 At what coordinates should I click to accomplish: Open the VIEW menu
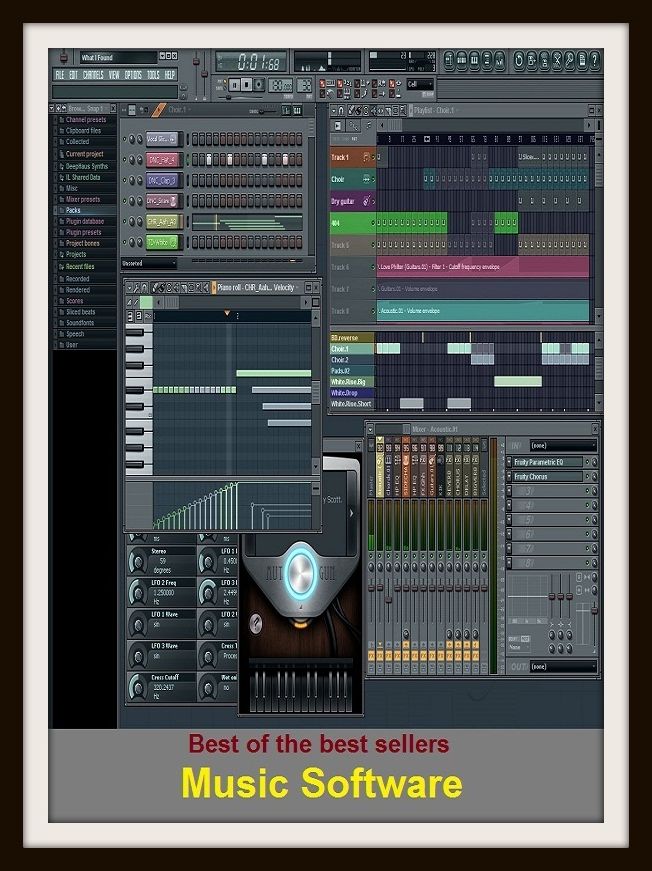[114, 74]
